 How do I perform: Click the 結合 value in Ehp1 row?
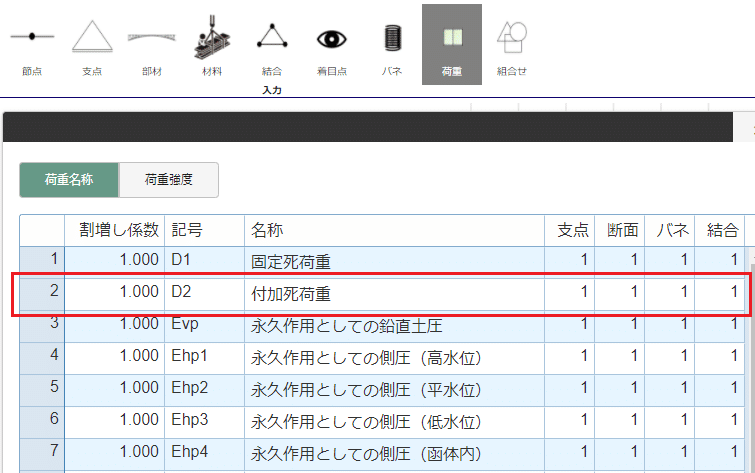[x=719, y=356]
